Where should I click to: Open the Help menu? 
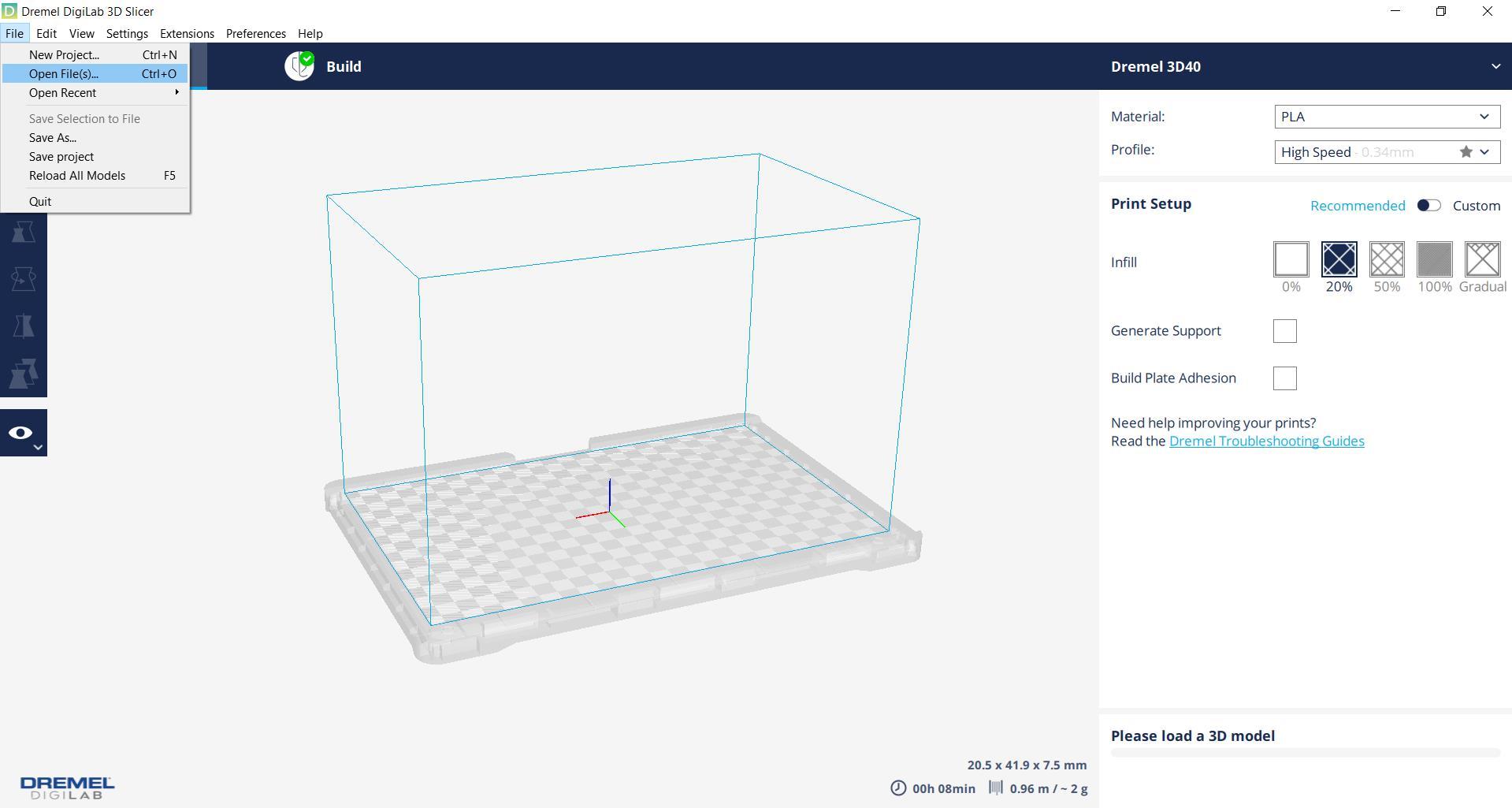(x=310, y=33)
